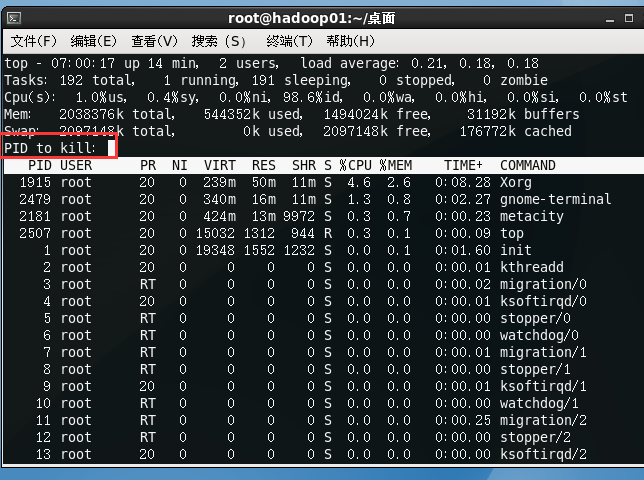The height and width of the screenshot is (480, 644).
Task: Maximize the terminal window
Action: coord(629,18)
